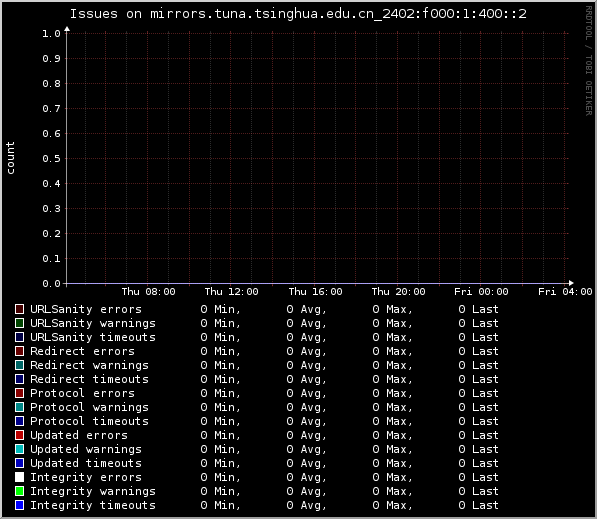Screen dimensions: 597x519
Task: Click the Fri 00:00 time axis label
Action: (481, 292)
